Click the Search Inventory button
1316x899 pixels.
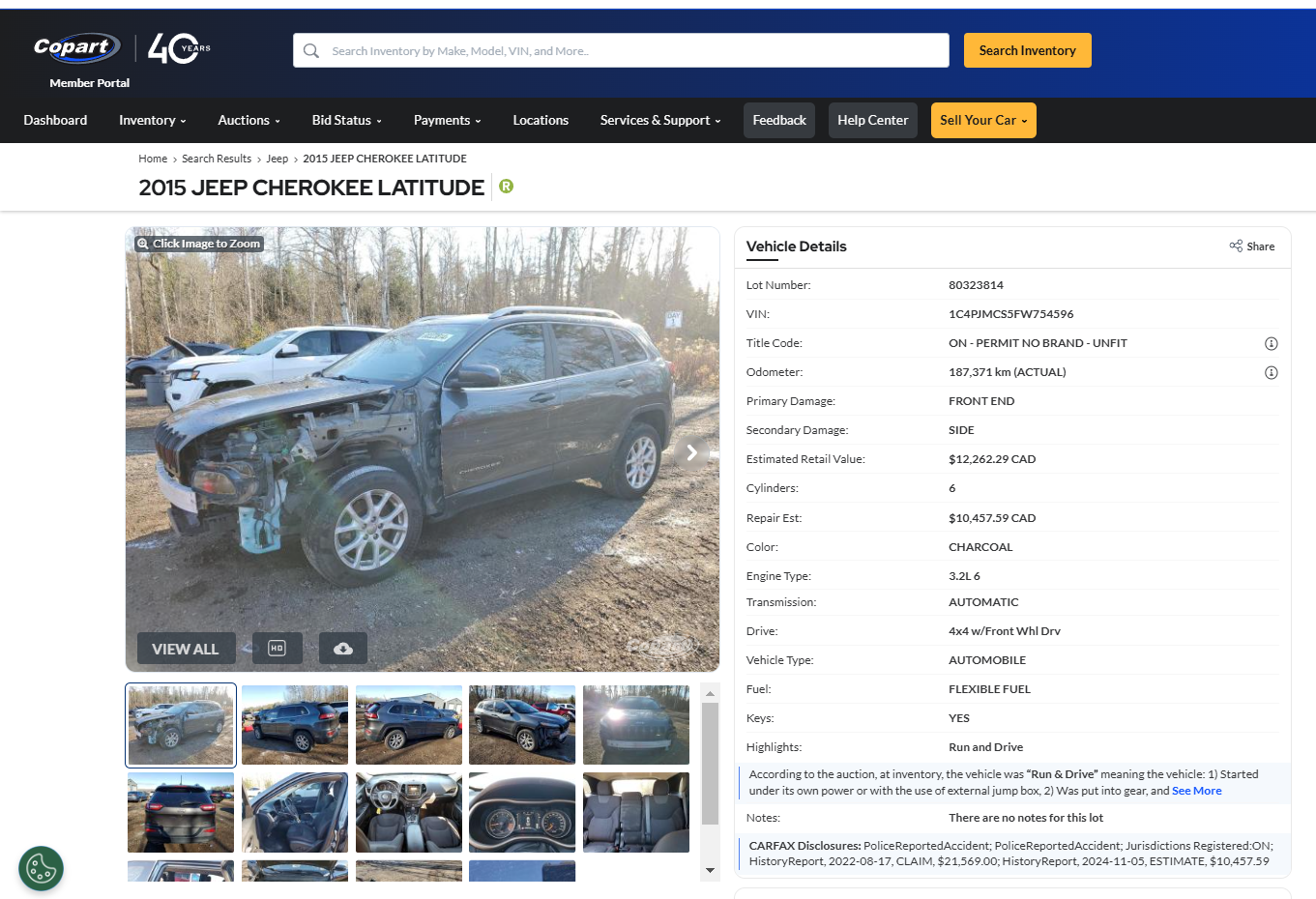tap(1027, 50)
